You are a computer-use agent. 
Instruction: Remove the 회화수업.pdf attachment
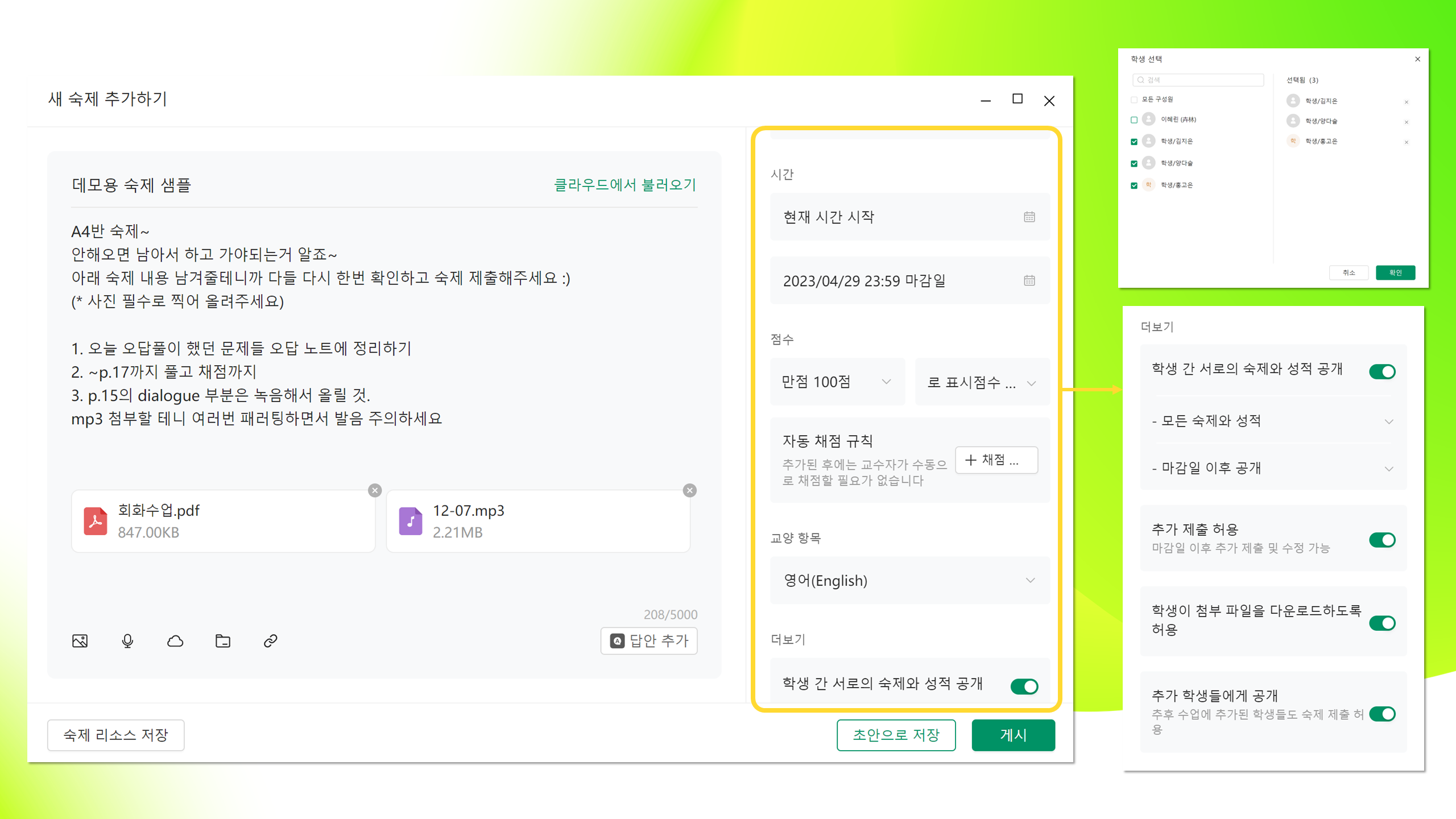point(375,490)
